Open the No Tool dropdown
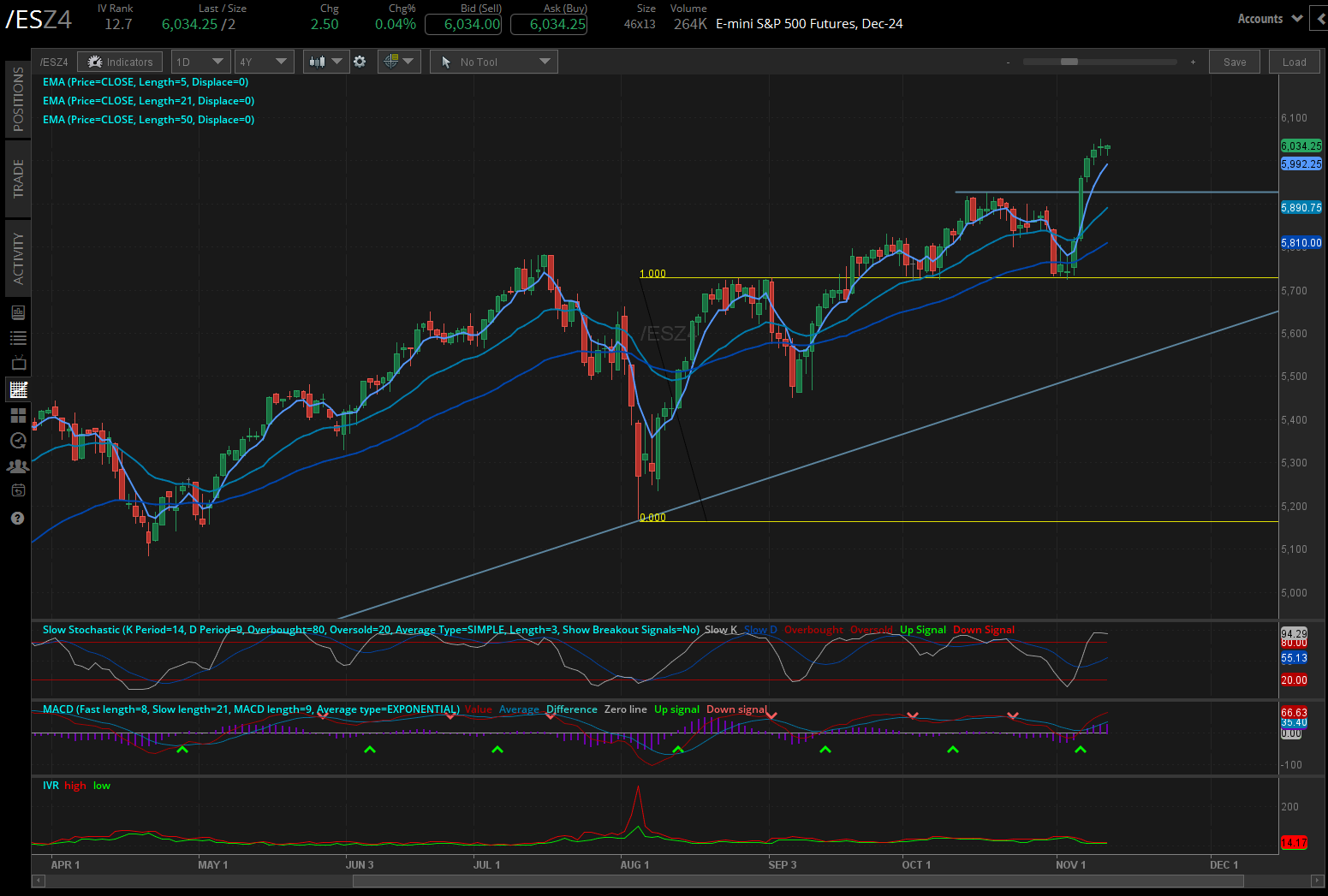 coord(494,61)
